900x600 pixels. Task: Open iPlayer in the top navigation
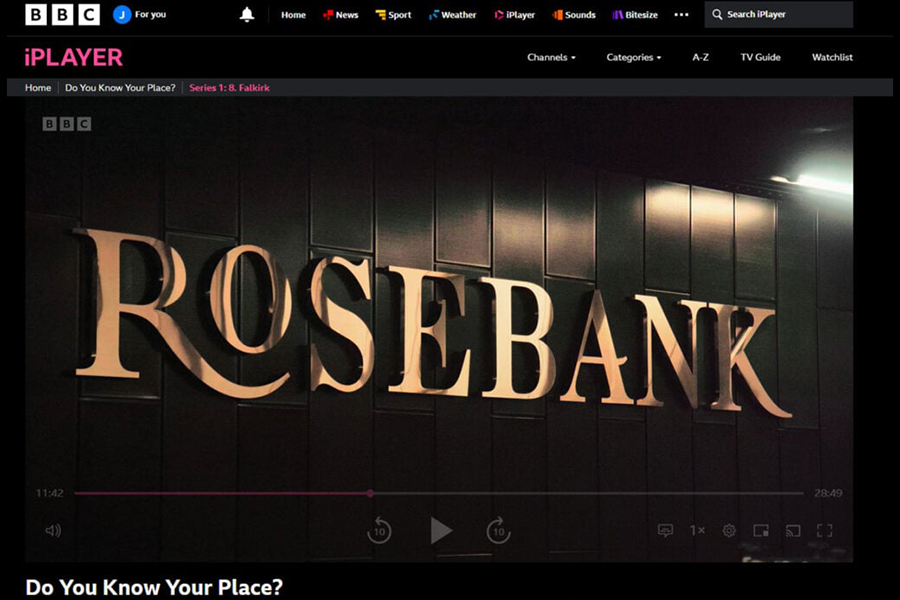514,15
